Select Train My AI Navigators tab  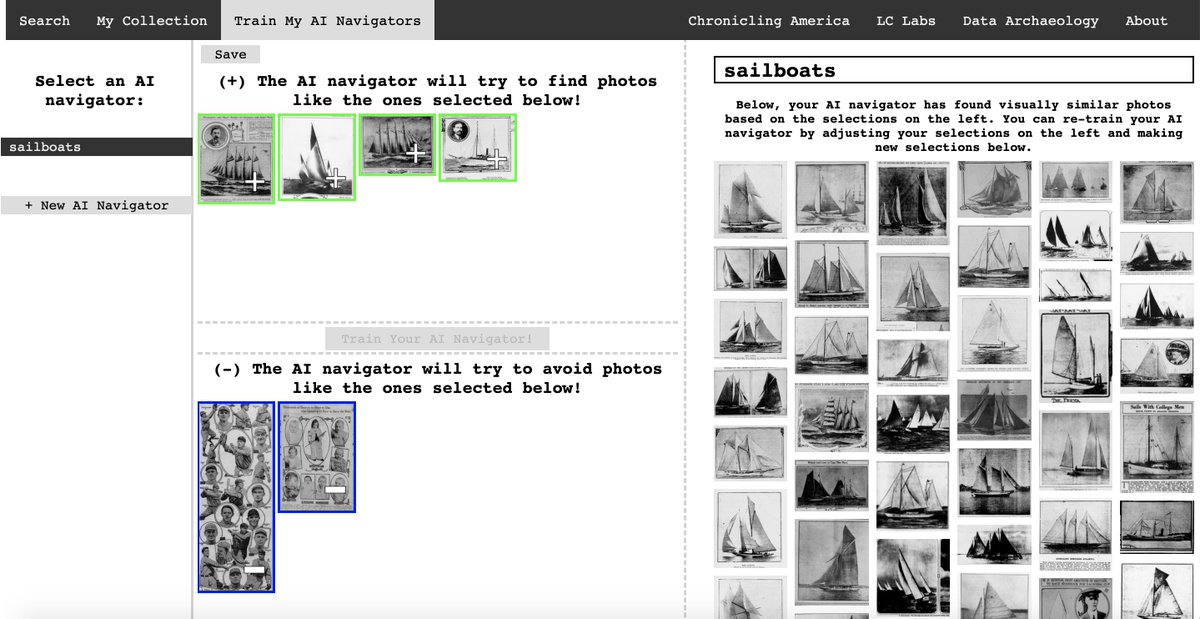327,20
